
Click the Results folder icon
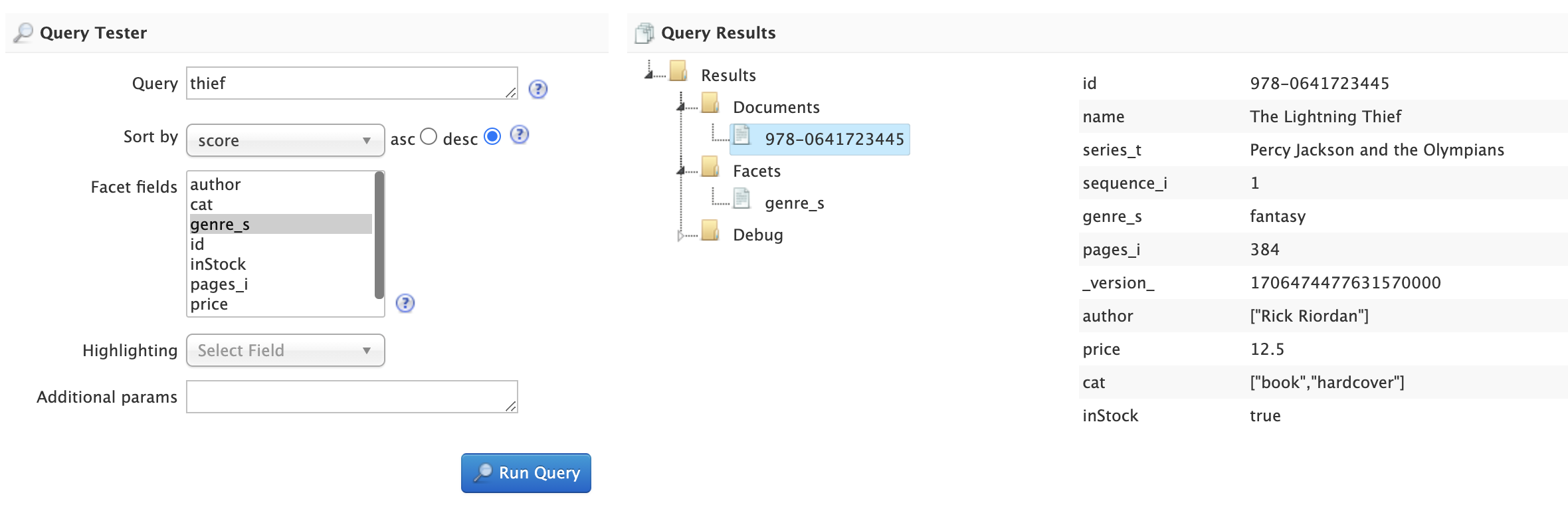click(x=678, y=71)
